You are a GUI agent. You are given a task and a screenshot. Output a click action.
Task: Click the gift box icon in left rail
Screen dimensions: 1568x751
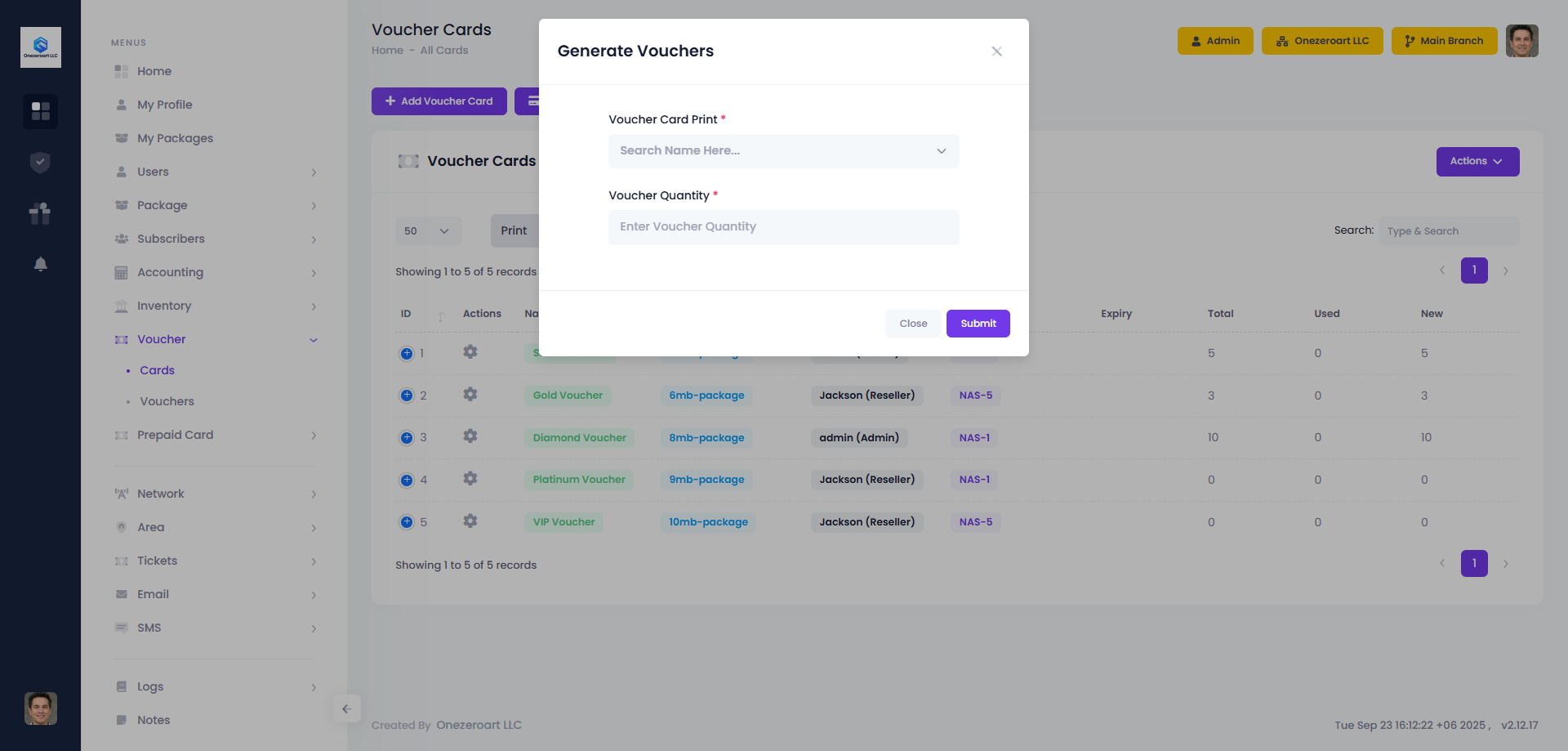(40, 213)
